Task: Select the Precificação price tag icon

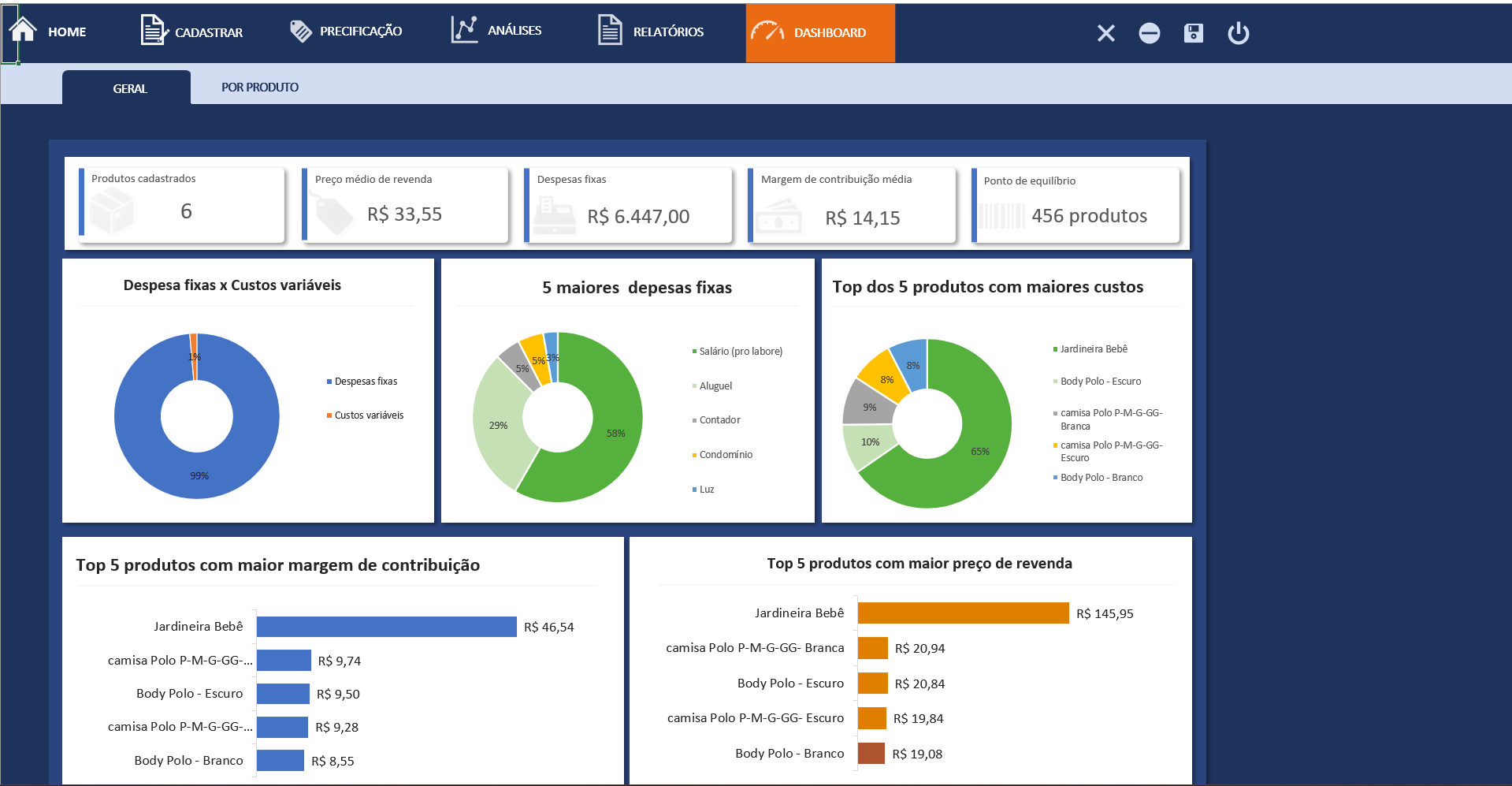Action: coord(300,31)
